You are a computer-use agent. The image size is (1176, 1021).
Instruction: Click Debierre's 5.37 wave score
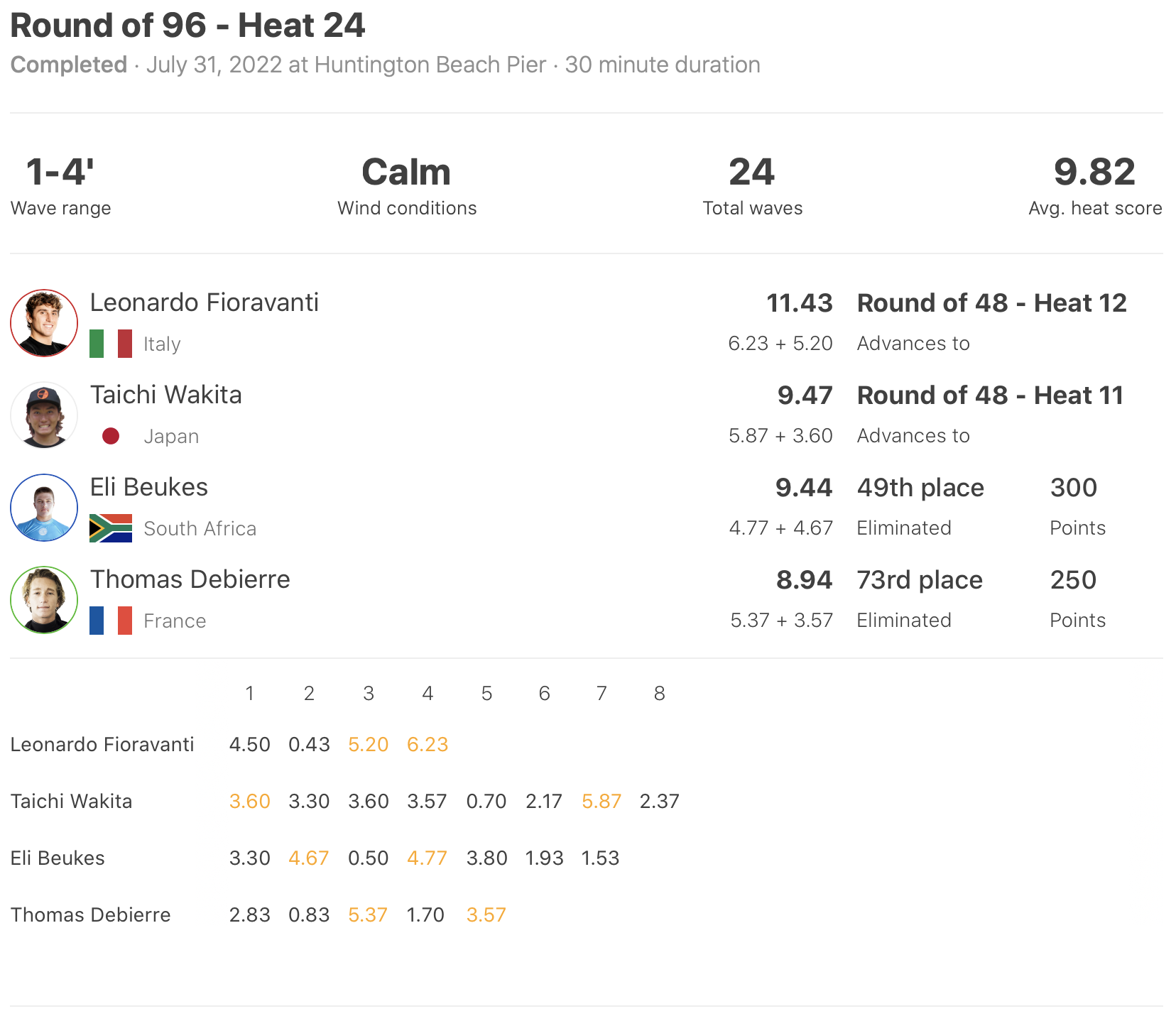(368, 914)
